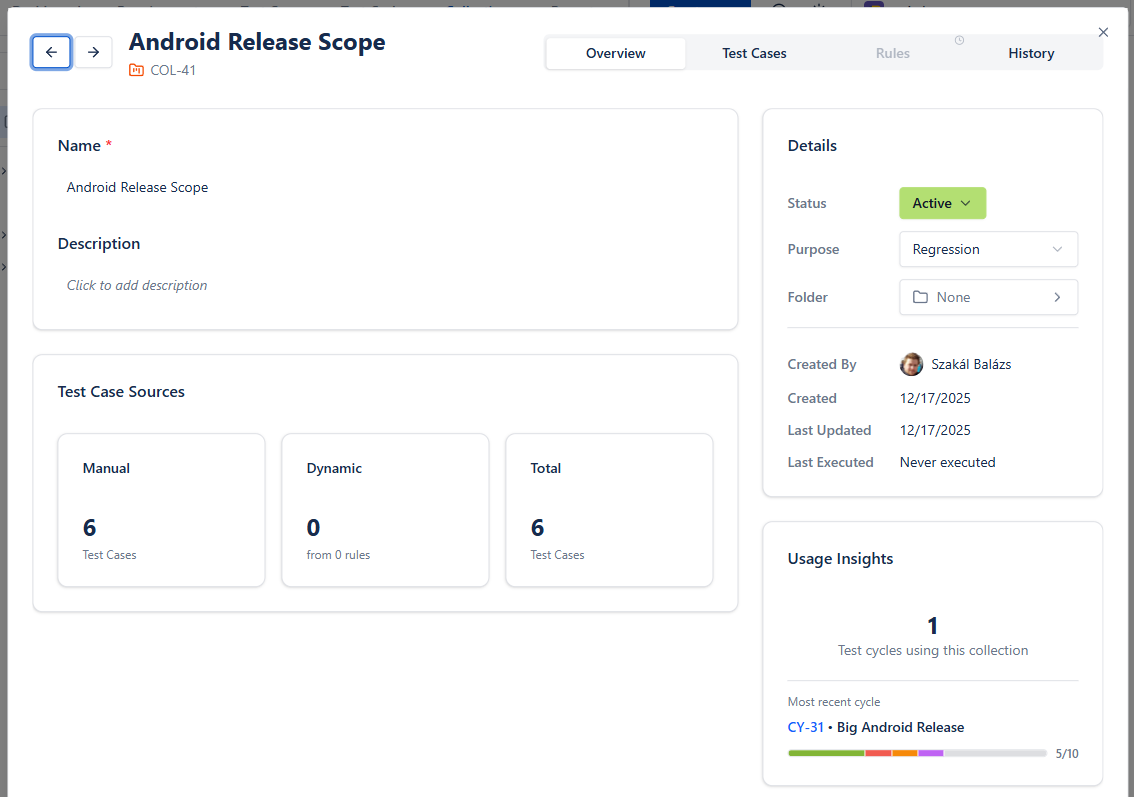Viewport: 1134px width, 797px height.
Task: Open the History tab
Action: [x=1031, y=53]
